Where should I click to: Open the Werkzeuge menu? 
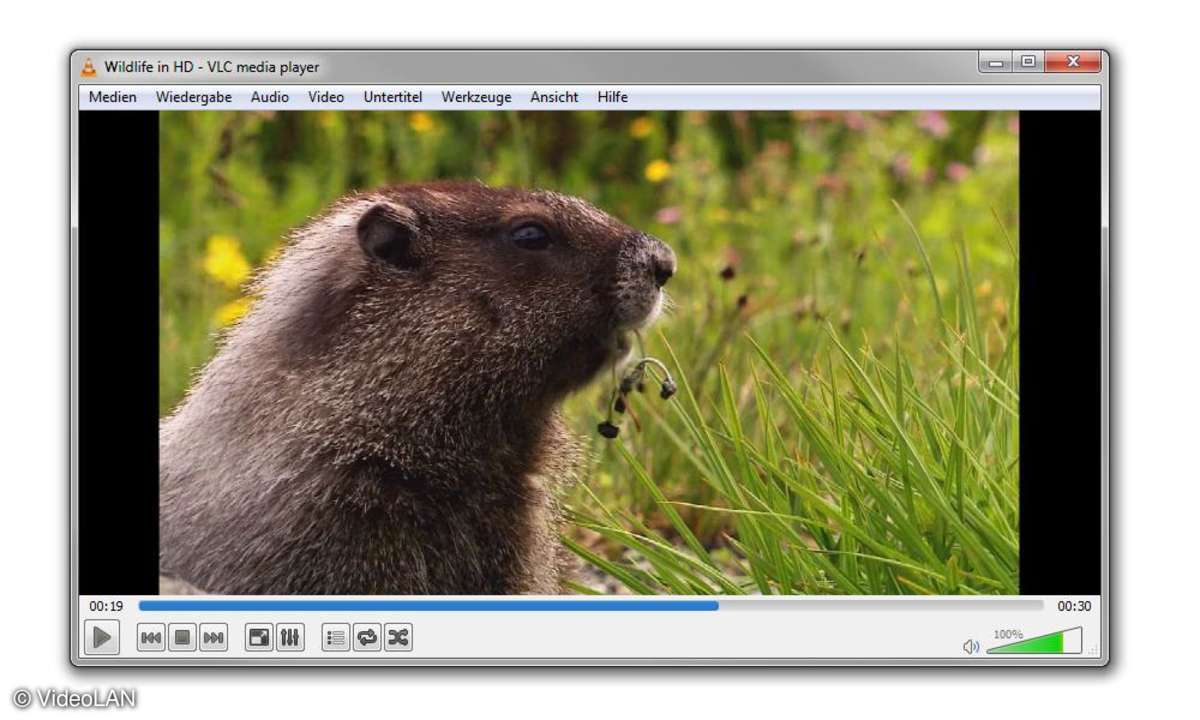click(x=476, y=97)
